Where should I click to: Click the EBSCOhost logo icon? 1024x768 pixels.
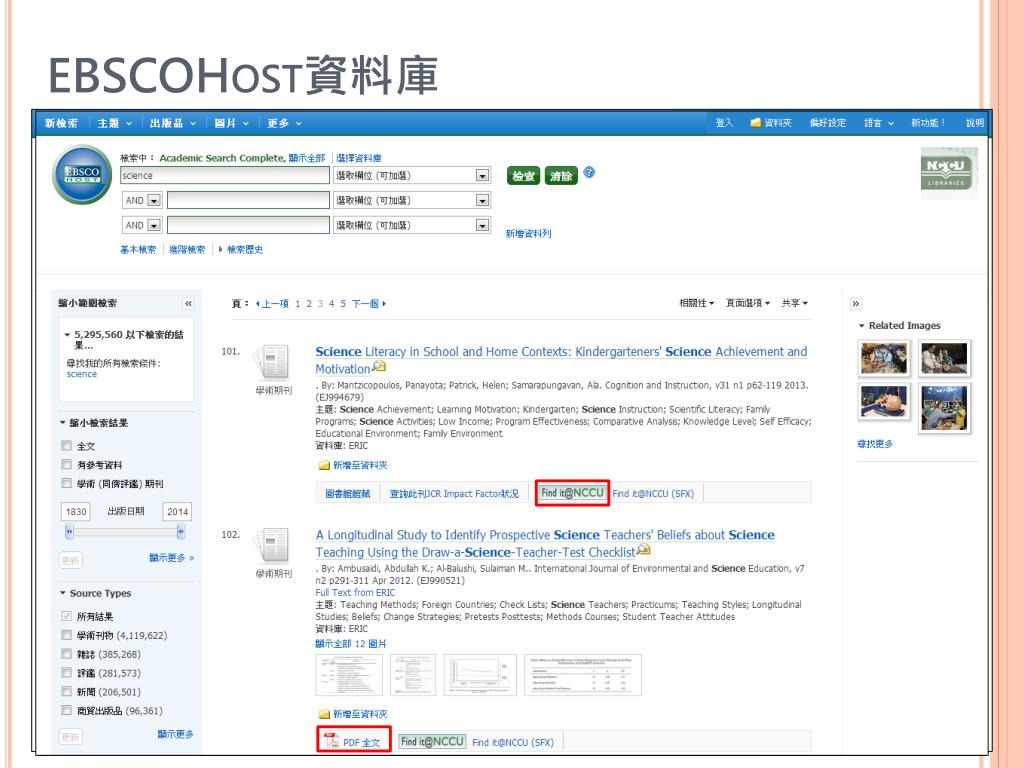point(82,175)
